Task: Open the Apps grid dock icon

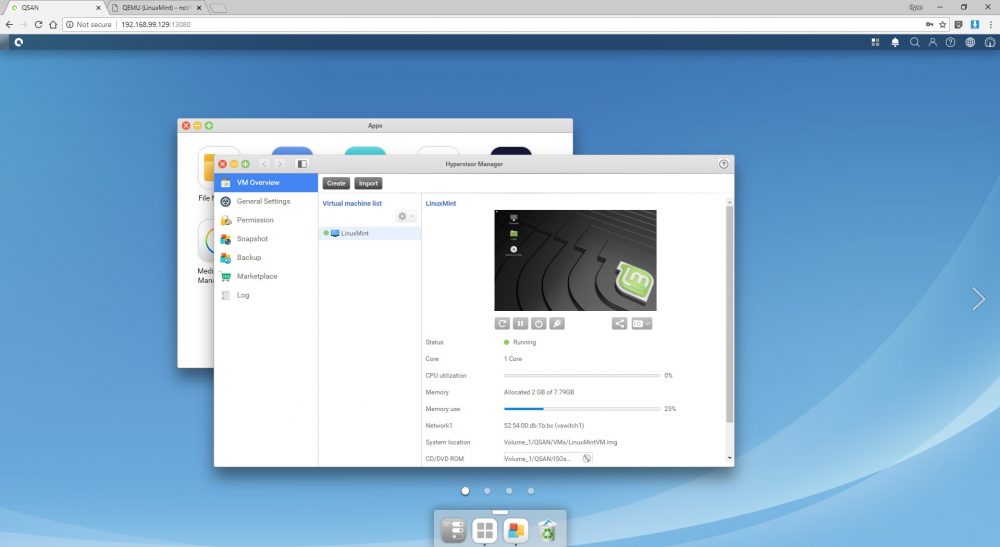Action: [x=485, y=530]
